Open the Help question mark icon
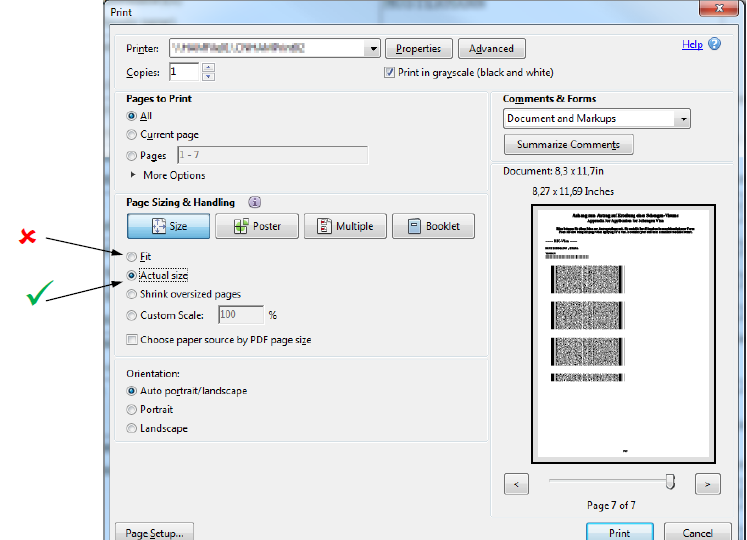747x540 pixels. pos(715,45)
